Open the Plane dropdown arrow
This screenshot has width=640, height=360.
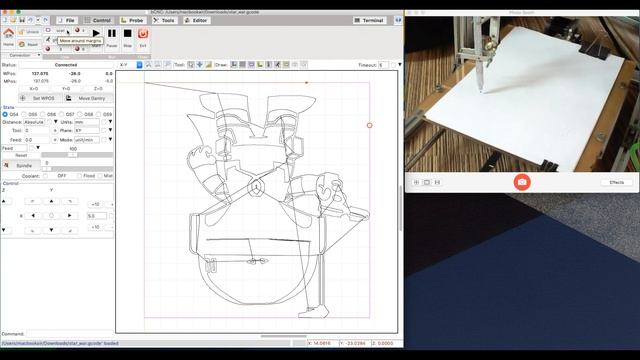pos(110,131)
